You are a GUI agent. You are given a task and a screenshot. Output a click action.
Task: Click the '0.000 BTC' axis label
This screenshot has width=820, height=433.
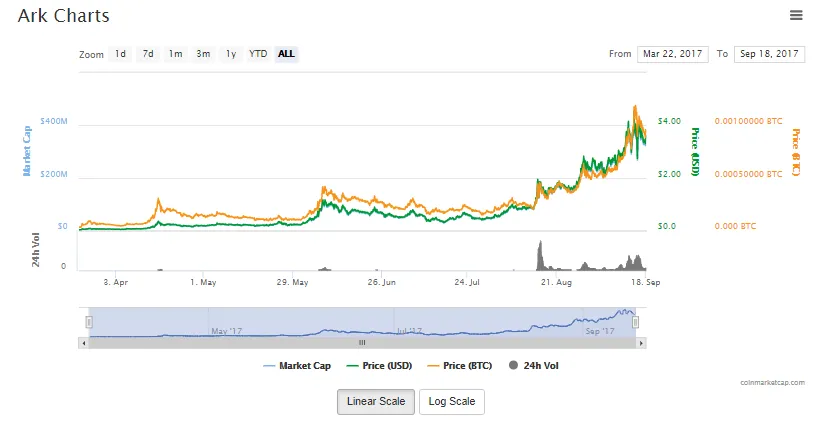tap(735, 226)
